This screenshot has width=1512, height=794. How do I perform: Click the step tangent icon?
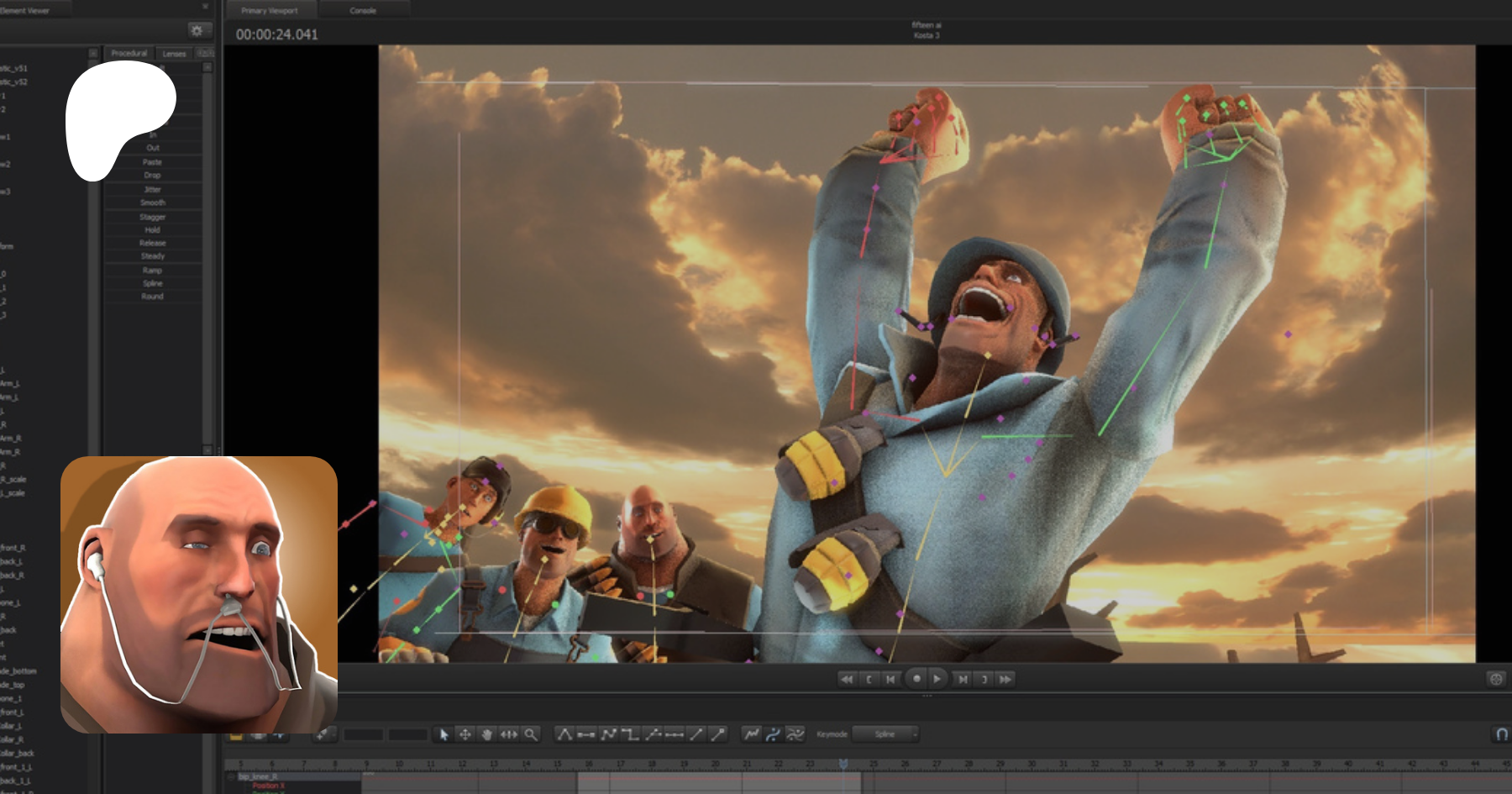pos(630,734)
